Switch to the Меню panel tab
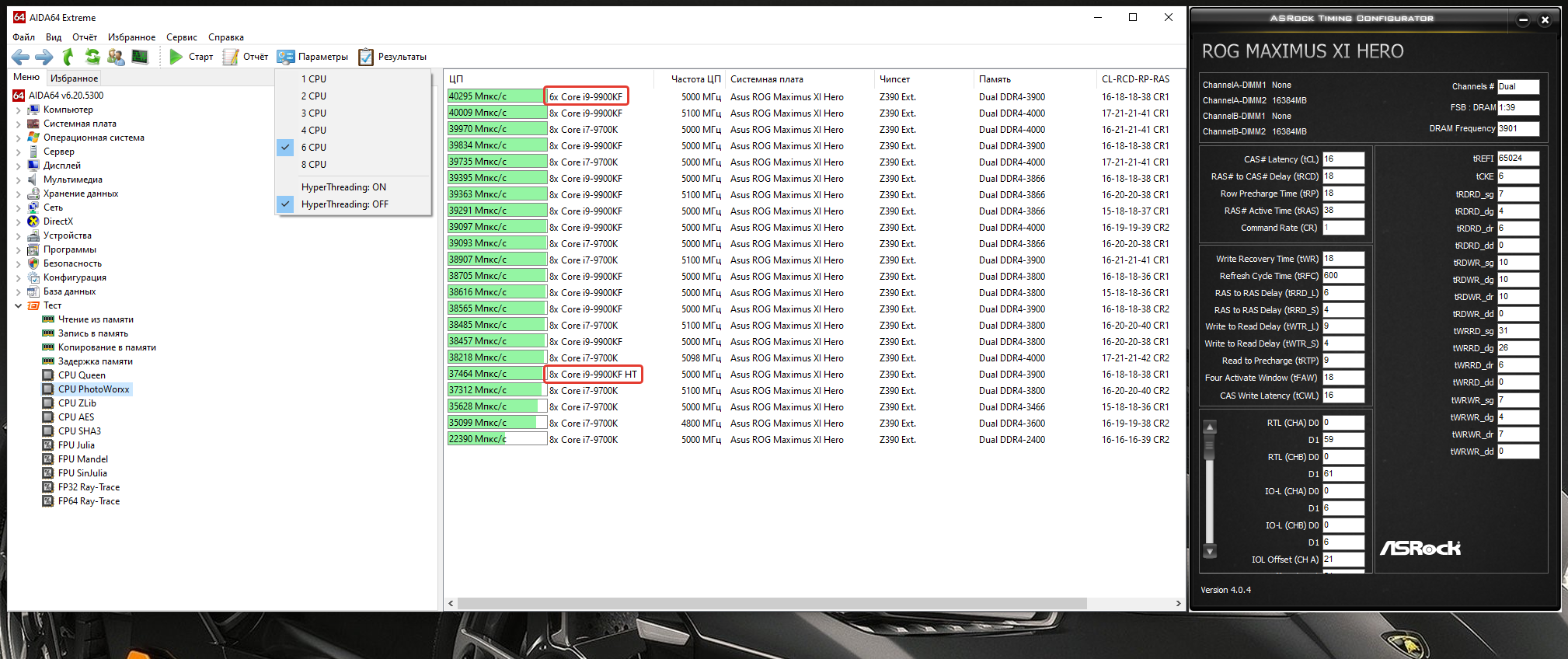Viewport: 1568px width, 659px height. [x=26, y=77]
